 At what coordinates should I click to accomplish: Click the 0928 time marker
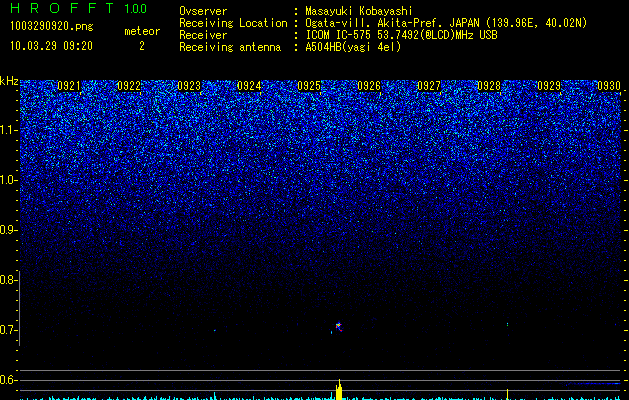click(489, 86)
